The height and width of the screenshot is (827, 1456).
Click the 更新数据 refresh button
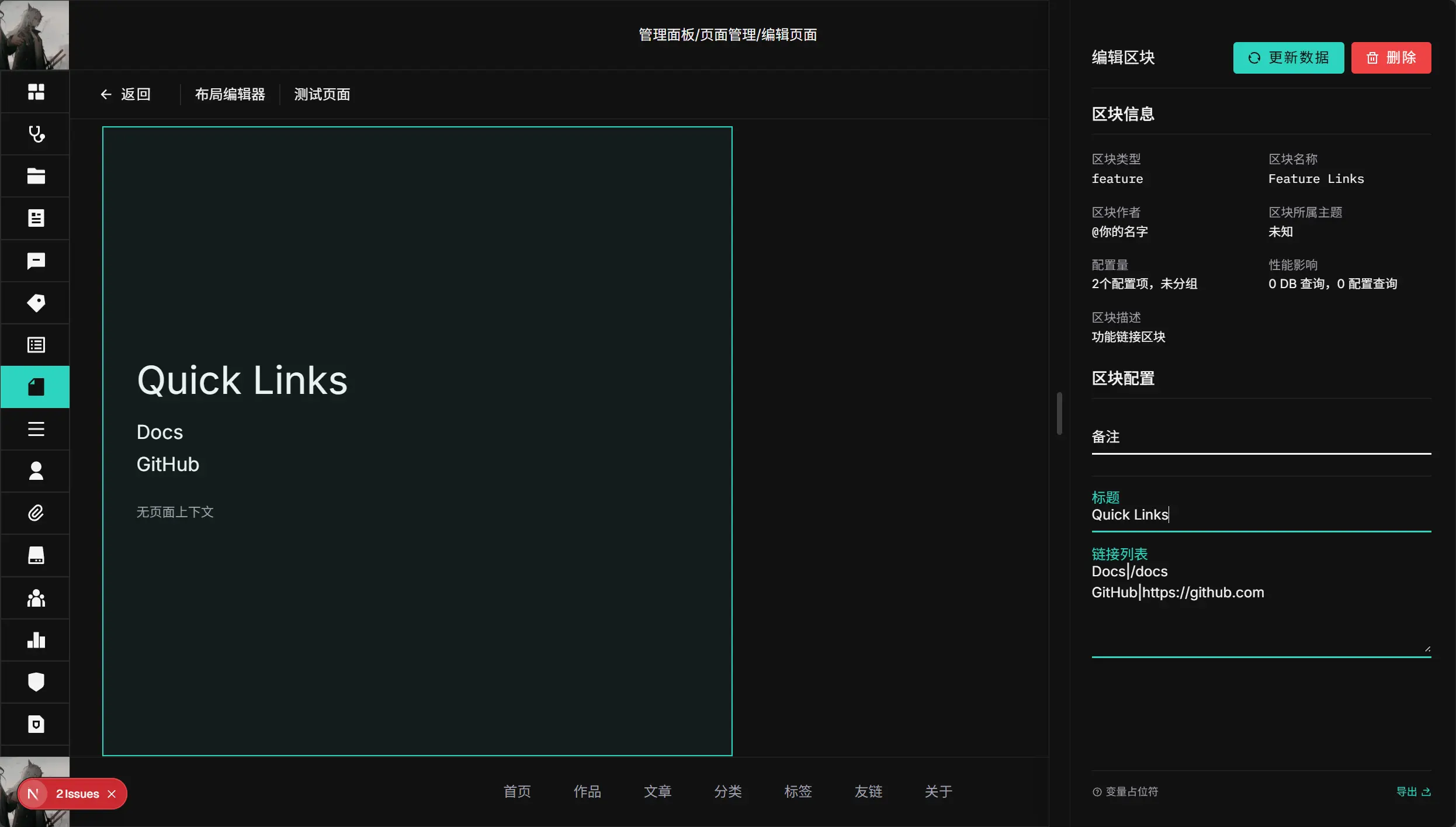tap(1288, 58)
